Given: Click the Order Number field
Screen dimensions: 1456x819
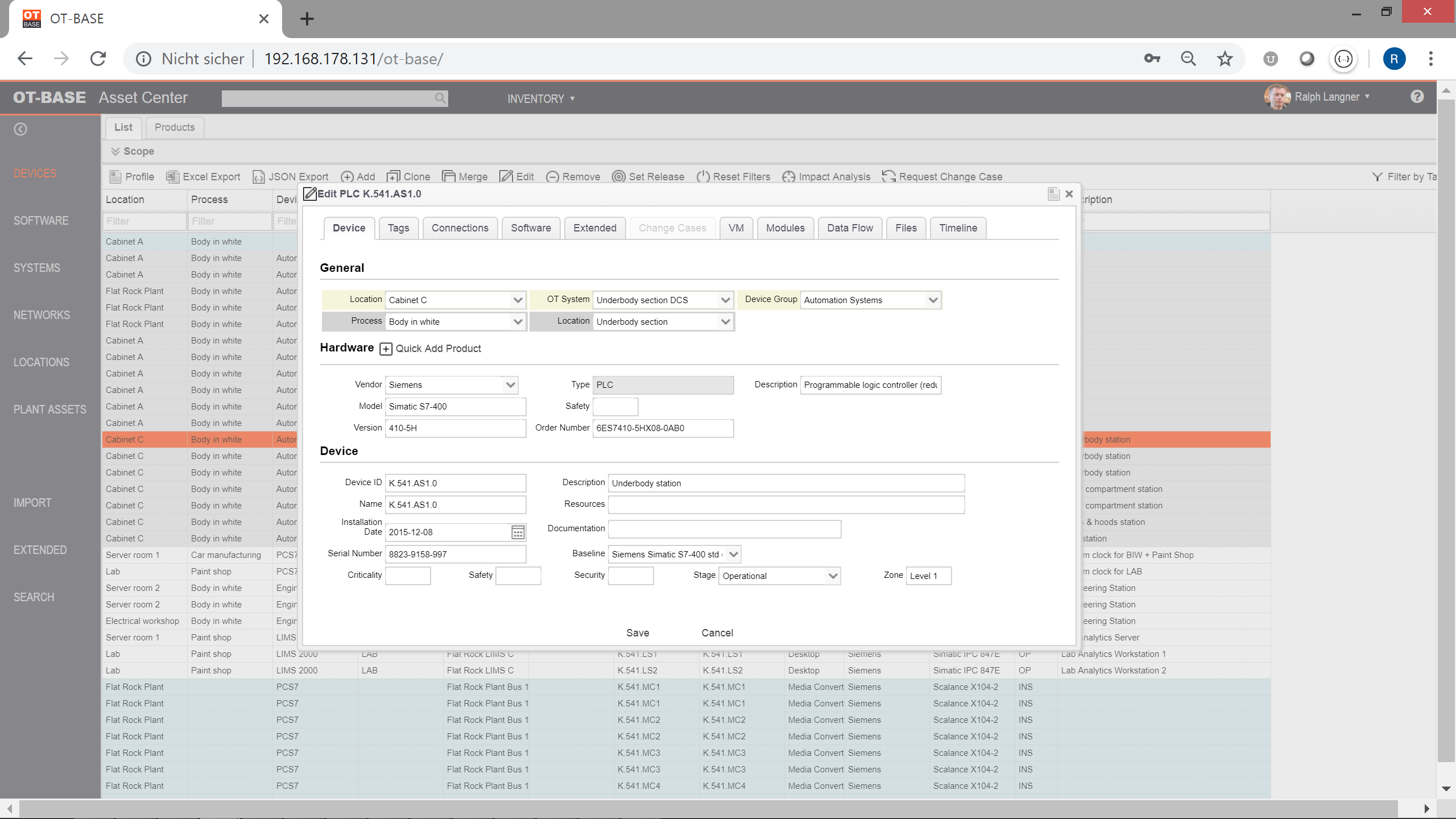Looking at the screenshot, I should [x=663, y=428].
